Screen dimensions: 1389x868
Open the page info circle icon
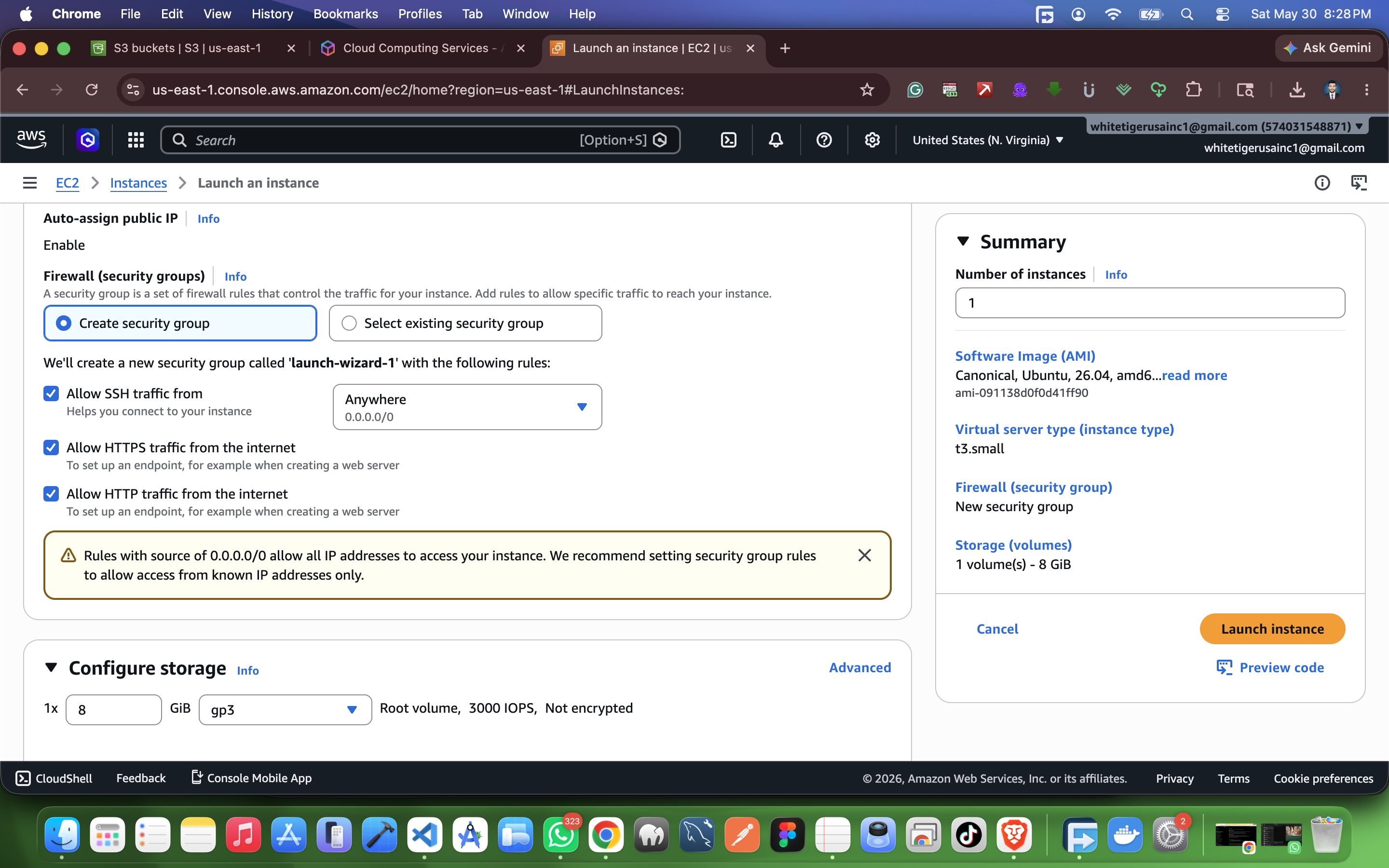click(x=1322, y=183)
